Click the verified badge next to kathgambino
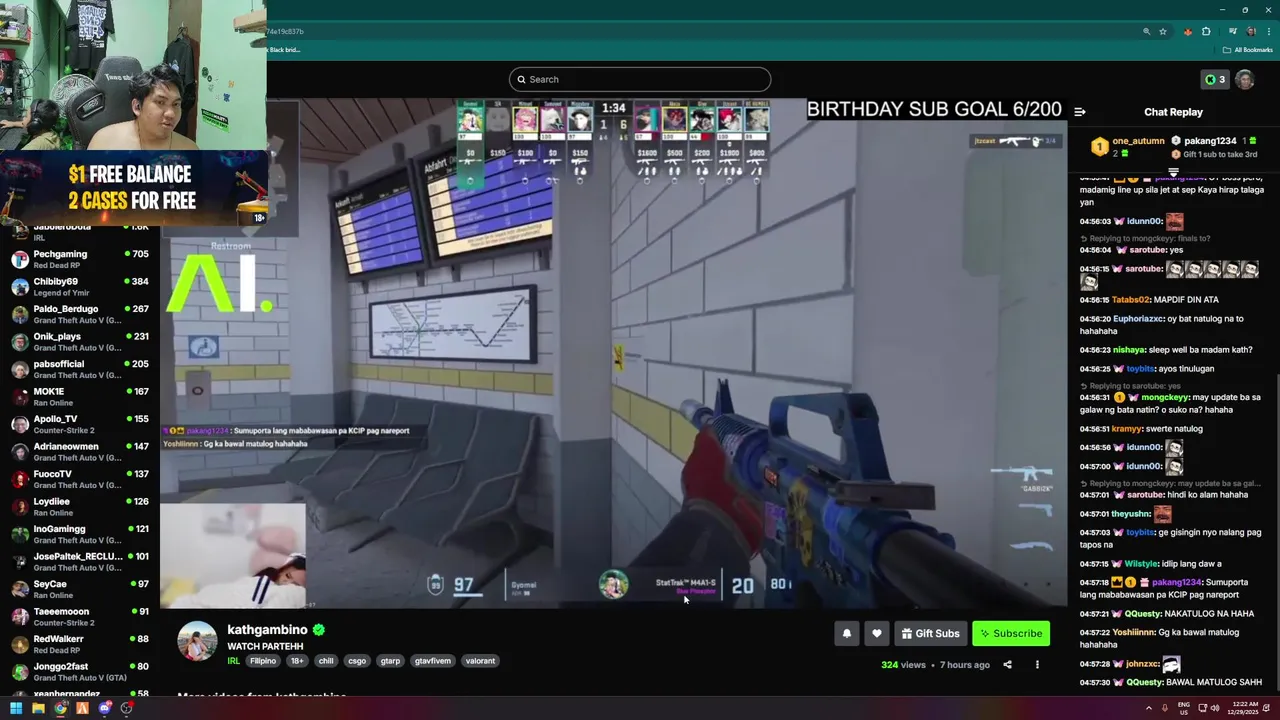The image size is (1280, 720). pyautogui.click(x=318, y=630)
